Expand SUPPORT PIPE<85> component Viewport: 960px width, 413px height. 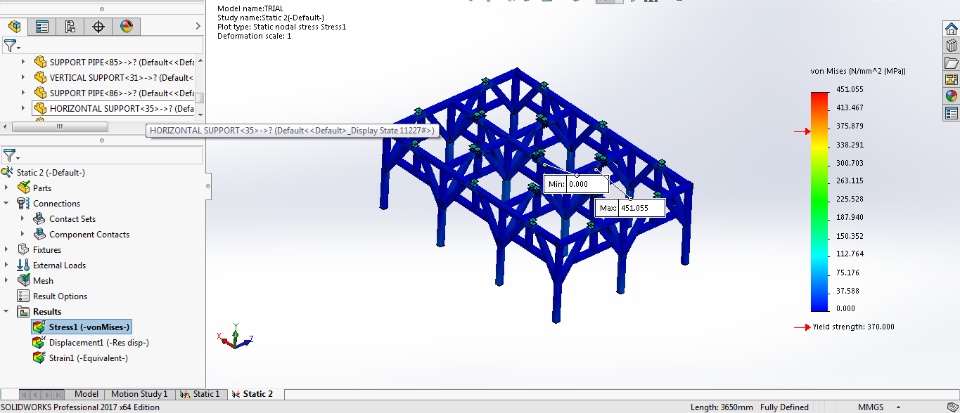point(23,62)
